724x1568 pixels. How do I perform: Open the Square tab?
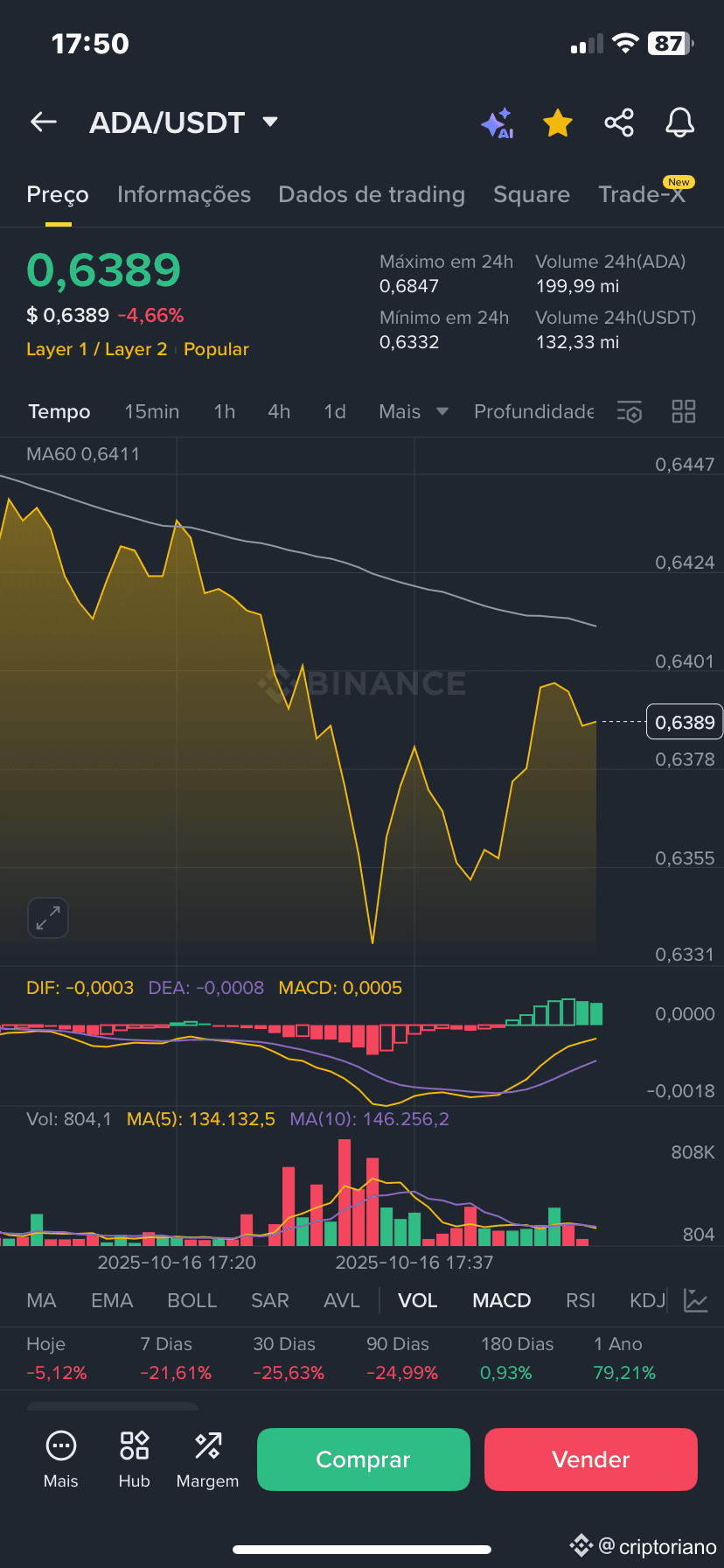click(532, 194)
